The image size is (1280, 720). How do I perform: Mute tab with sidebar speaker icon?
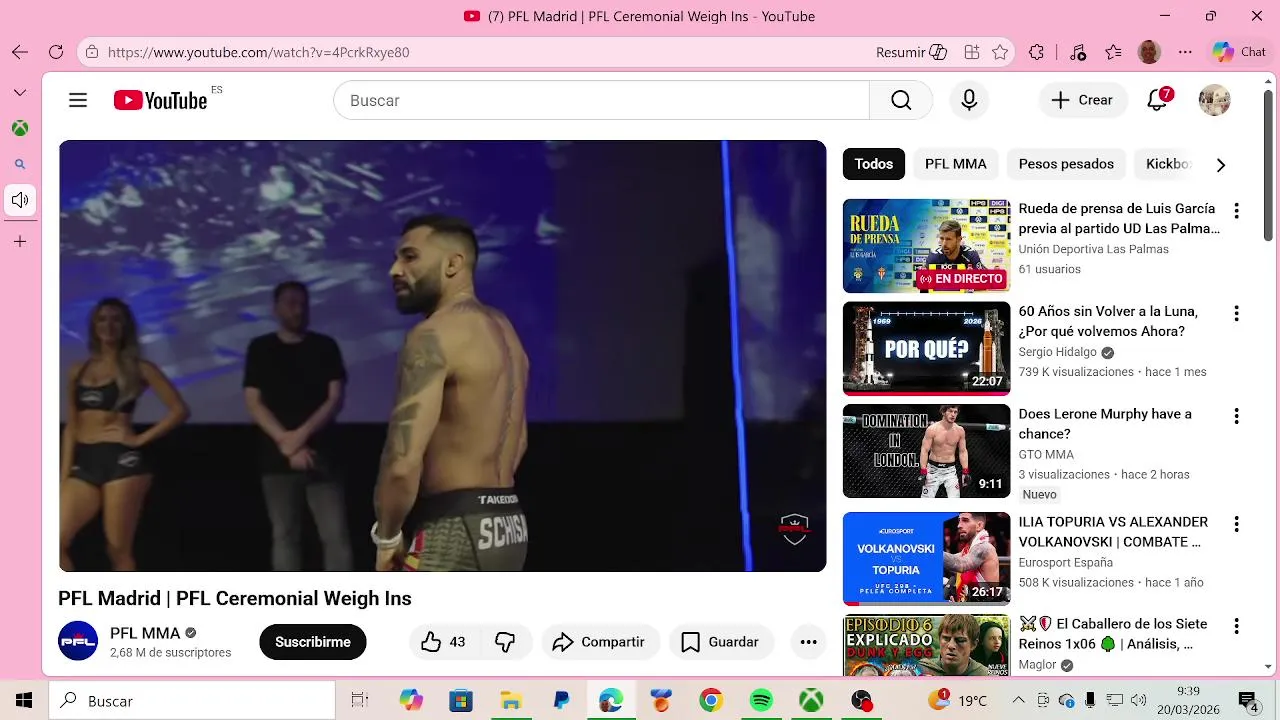point(20,200)
